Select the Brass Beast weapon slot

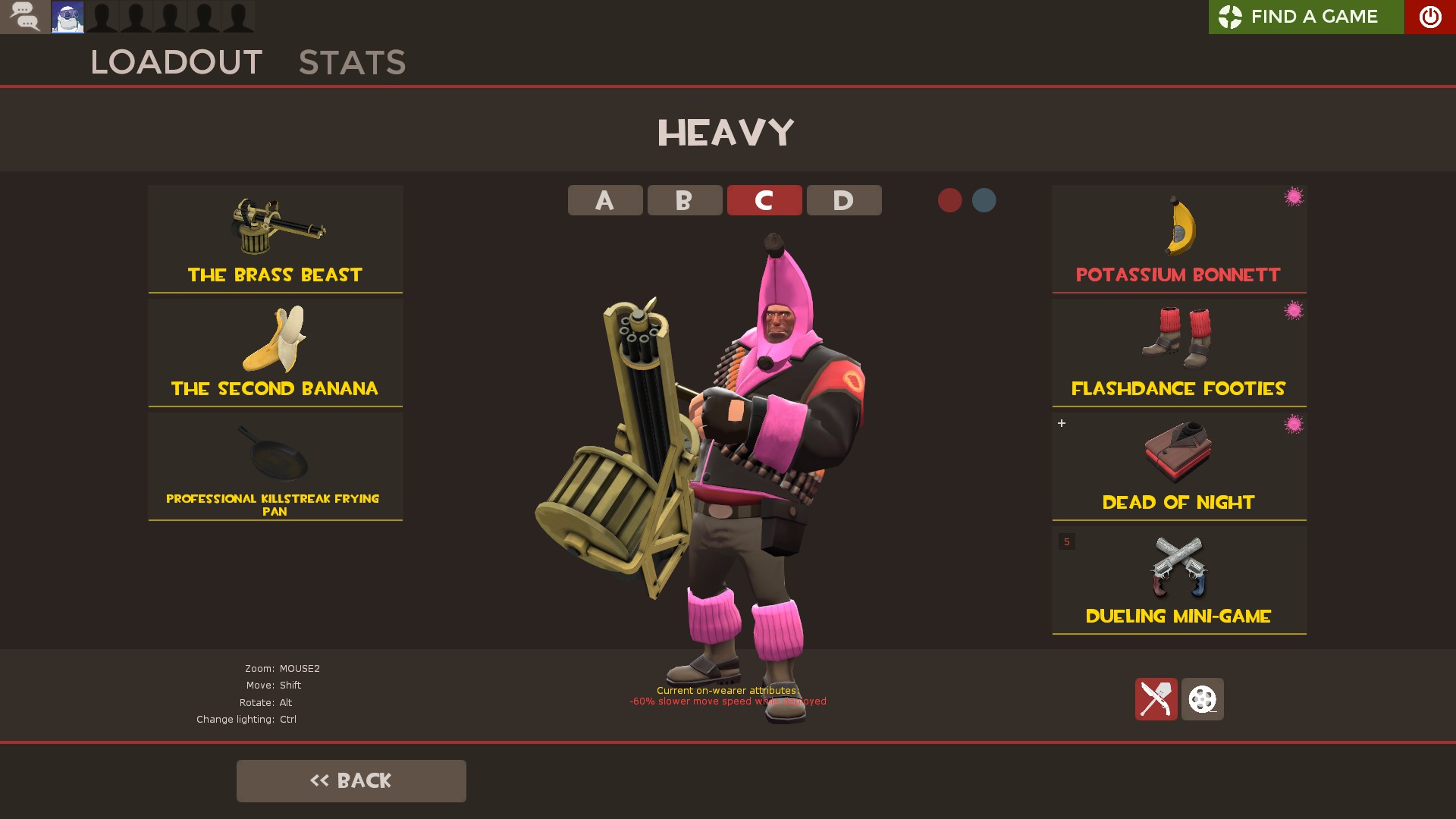click(275, 239)
